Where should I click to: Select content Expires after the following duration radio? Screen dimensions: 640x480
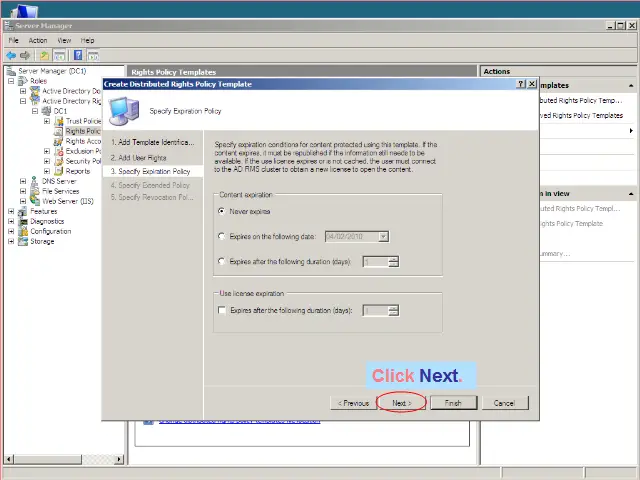point(222,261)
